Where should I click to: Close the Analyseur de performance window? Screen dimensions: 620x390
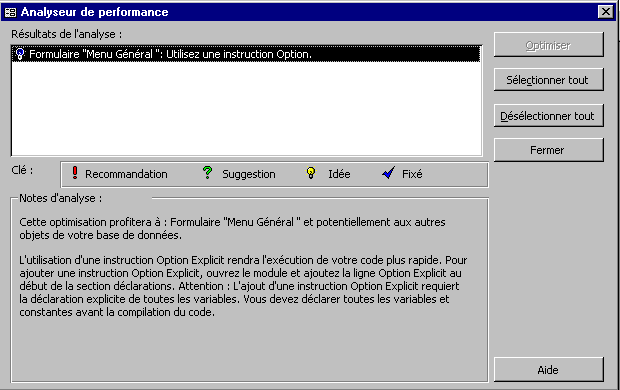pyautogui.click(x=605, y=12)
